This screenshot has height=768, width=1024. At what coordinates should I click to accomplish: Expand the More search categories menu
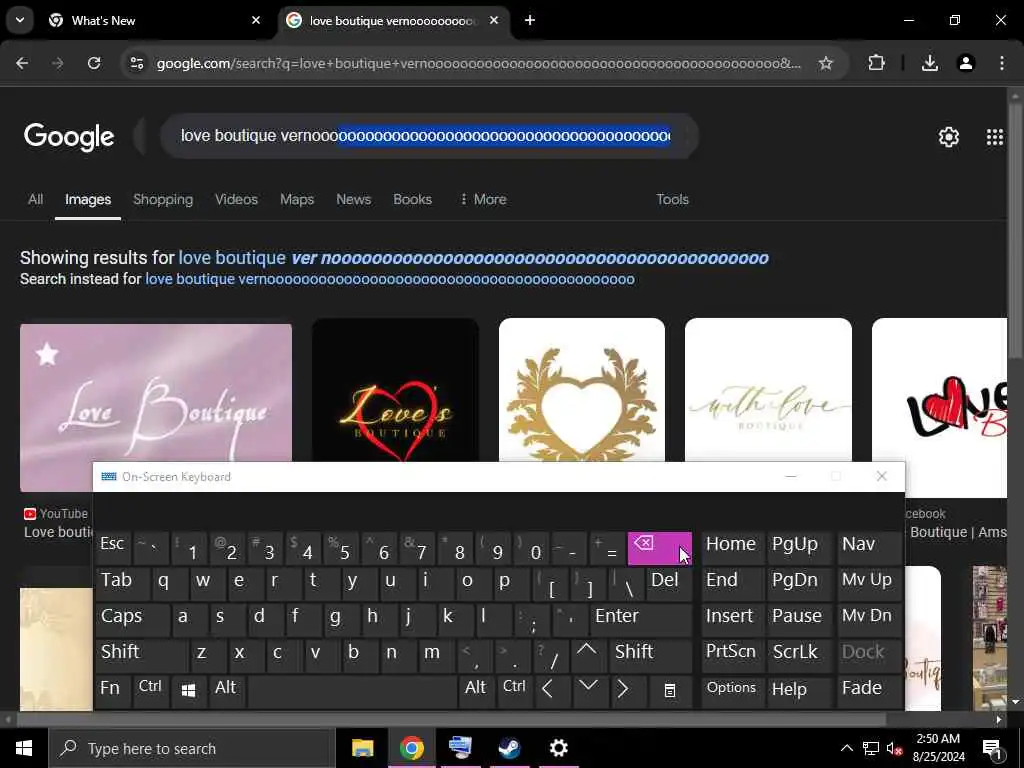tap(483, 199)
